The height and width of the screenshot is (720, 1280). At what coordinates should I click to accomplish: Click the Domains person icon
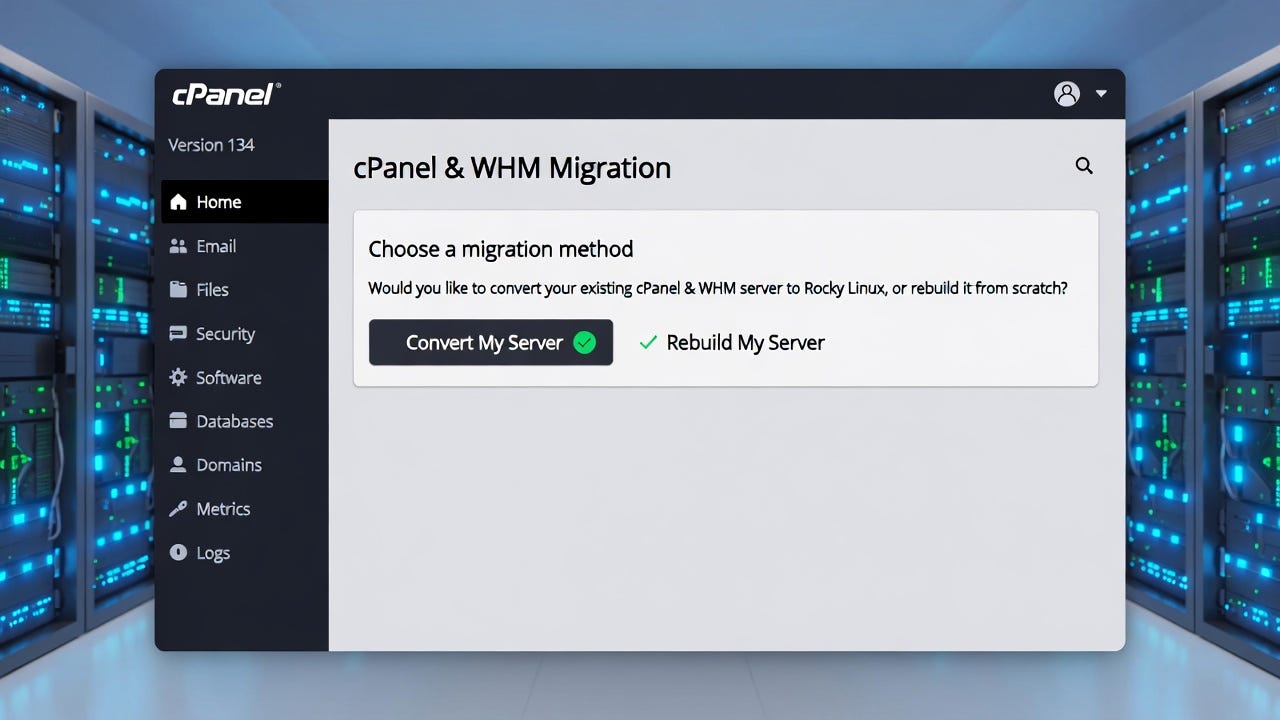pos(178,465)
